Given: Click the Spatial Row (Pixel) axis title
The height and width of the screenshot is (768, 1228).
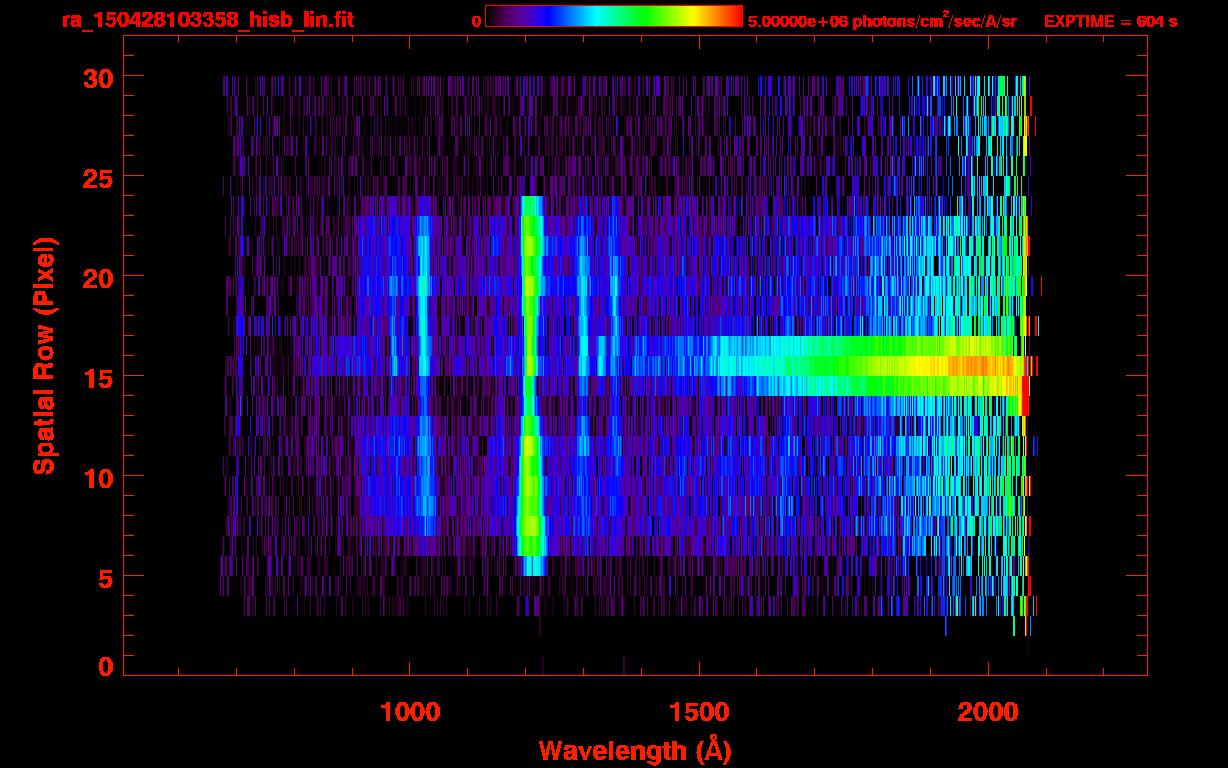Looking at the screenshot, I should [43, 355].
